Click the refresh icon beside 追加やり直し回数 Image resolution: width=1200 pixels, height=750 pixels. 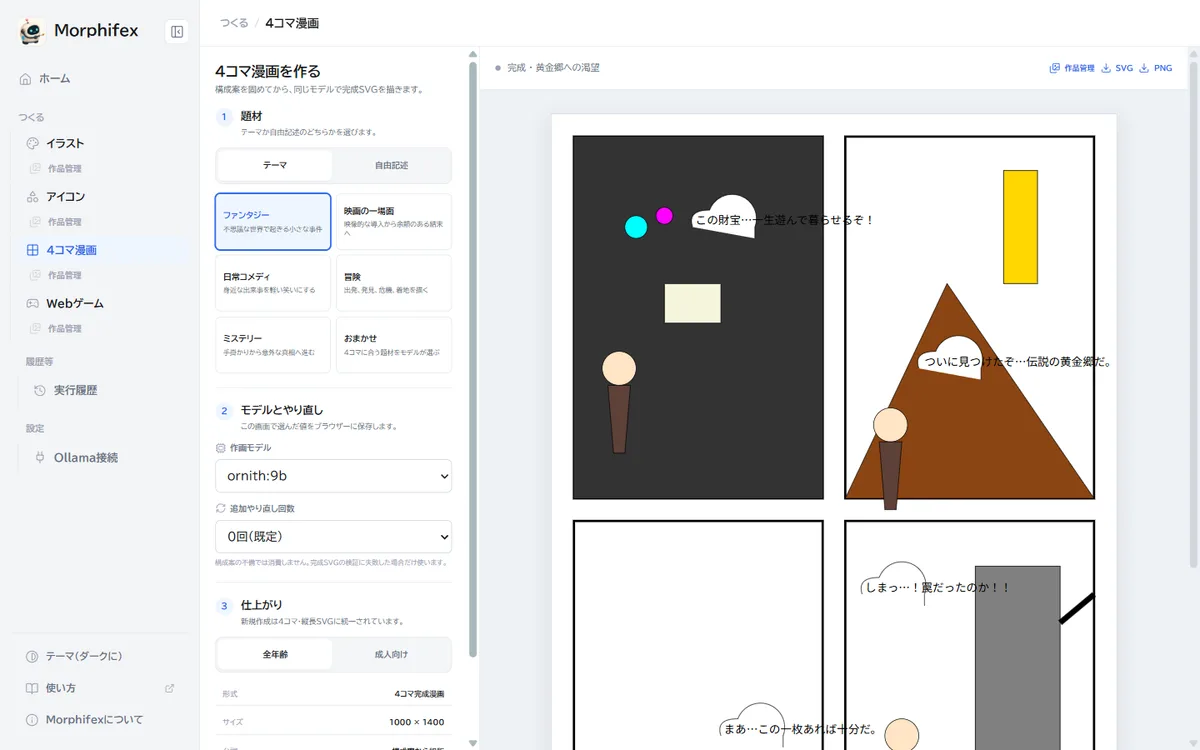tap(221, 508)
